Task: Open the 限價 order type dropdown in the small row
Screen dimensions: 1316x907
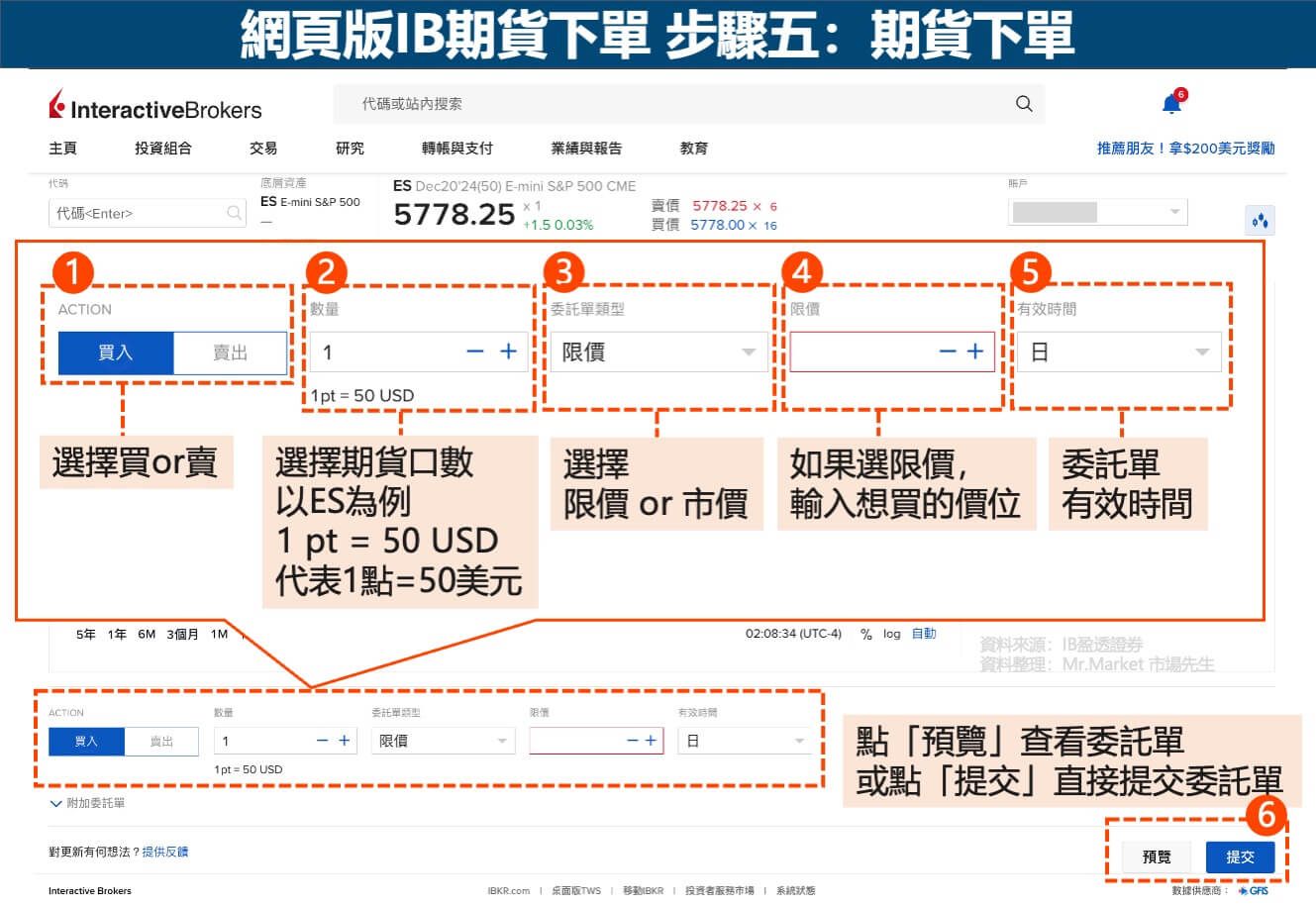Action: [443, 741]
